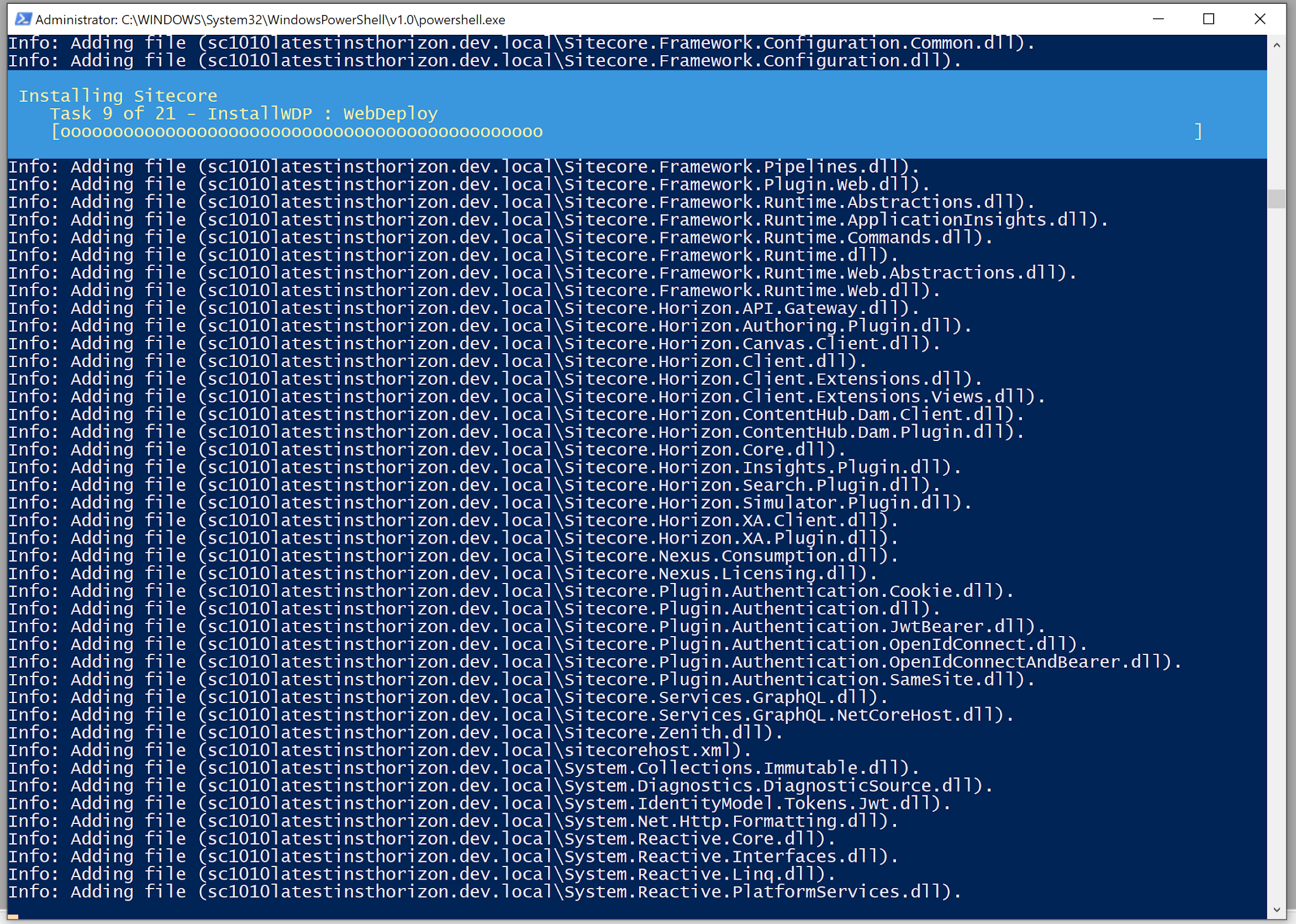
Task: Click line with Sitecore.Horizon.Client.dll
Action: point(437,362)
